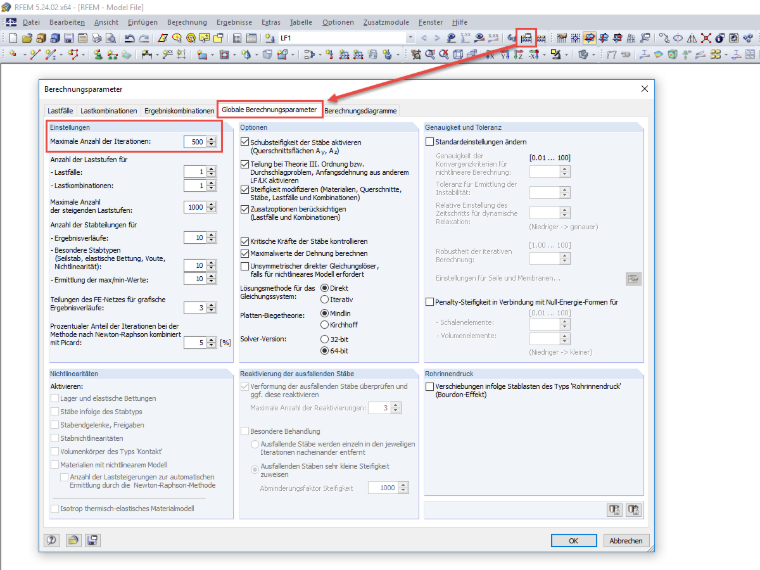Click the view in Y direction icon
The width and height of the screenshot is (760, 570).
pos(505,55)
